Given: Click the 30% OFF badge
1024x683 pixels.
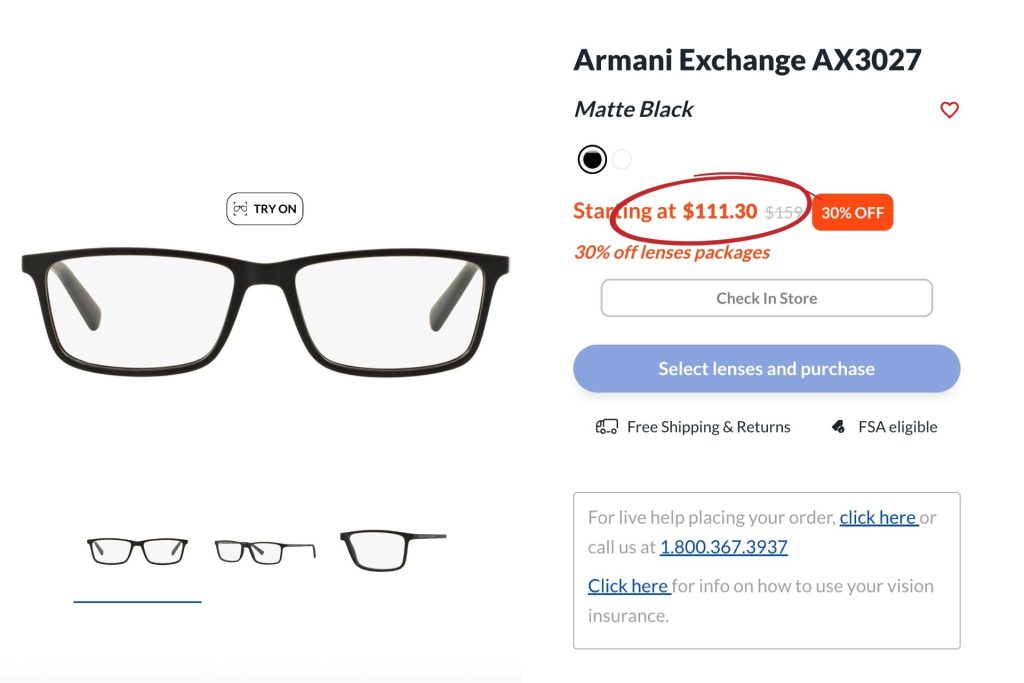Looking at the screenshot, I should tap(852, 212).
